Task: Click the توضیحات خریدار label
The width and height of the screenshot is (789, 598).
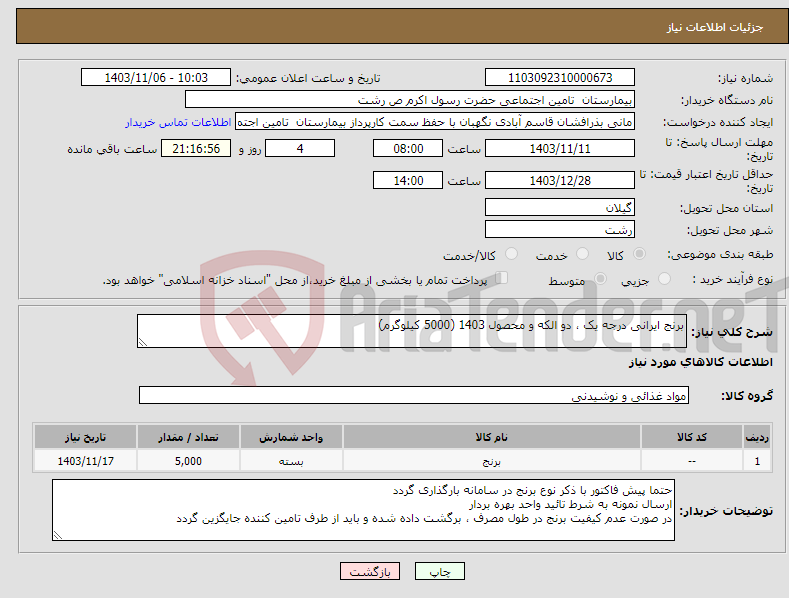Action: (x=727, y=511)
